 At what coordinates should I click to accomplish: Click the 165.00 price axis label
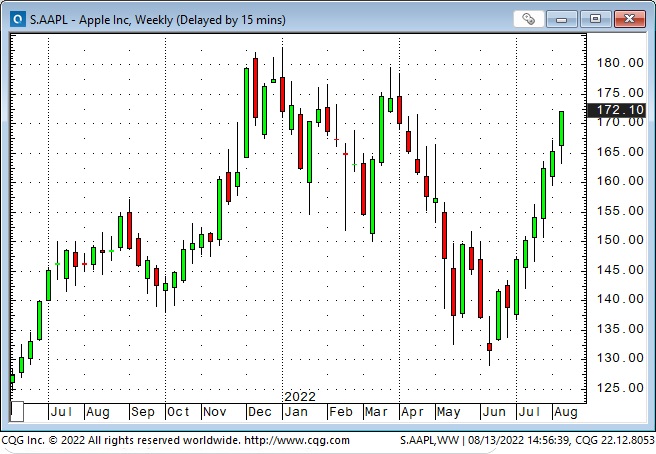point(620,151)
